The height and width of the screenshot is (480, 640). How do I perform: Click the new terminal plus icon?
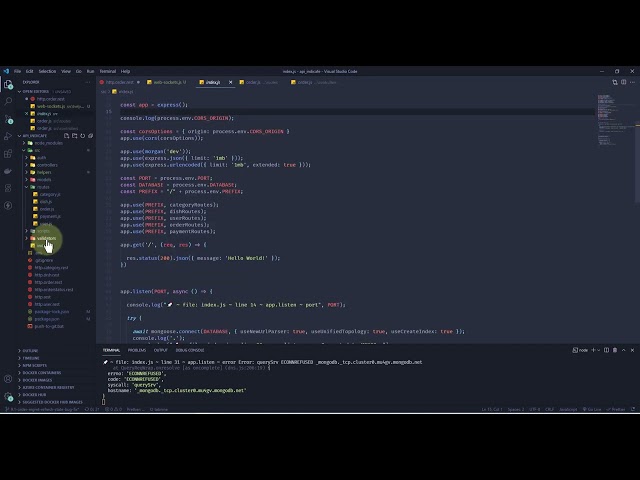pos(593,350)
